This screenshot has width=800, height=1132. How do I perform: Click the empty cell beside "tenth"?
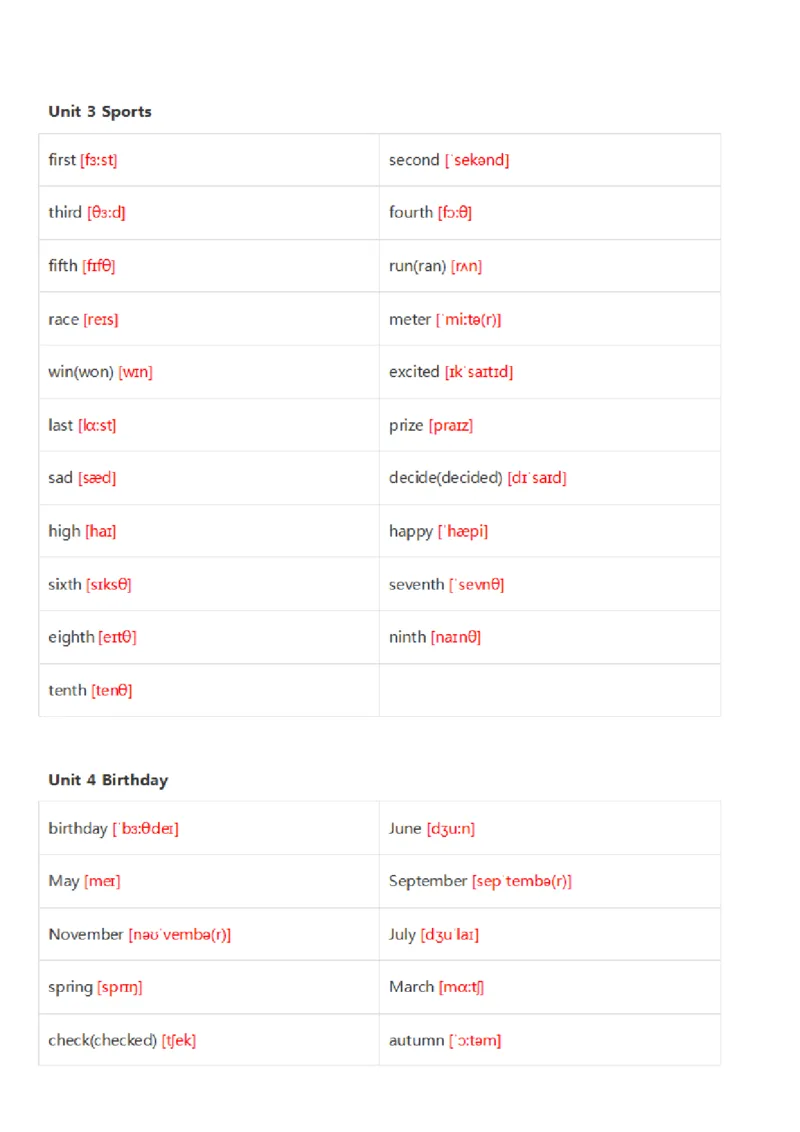549,690
